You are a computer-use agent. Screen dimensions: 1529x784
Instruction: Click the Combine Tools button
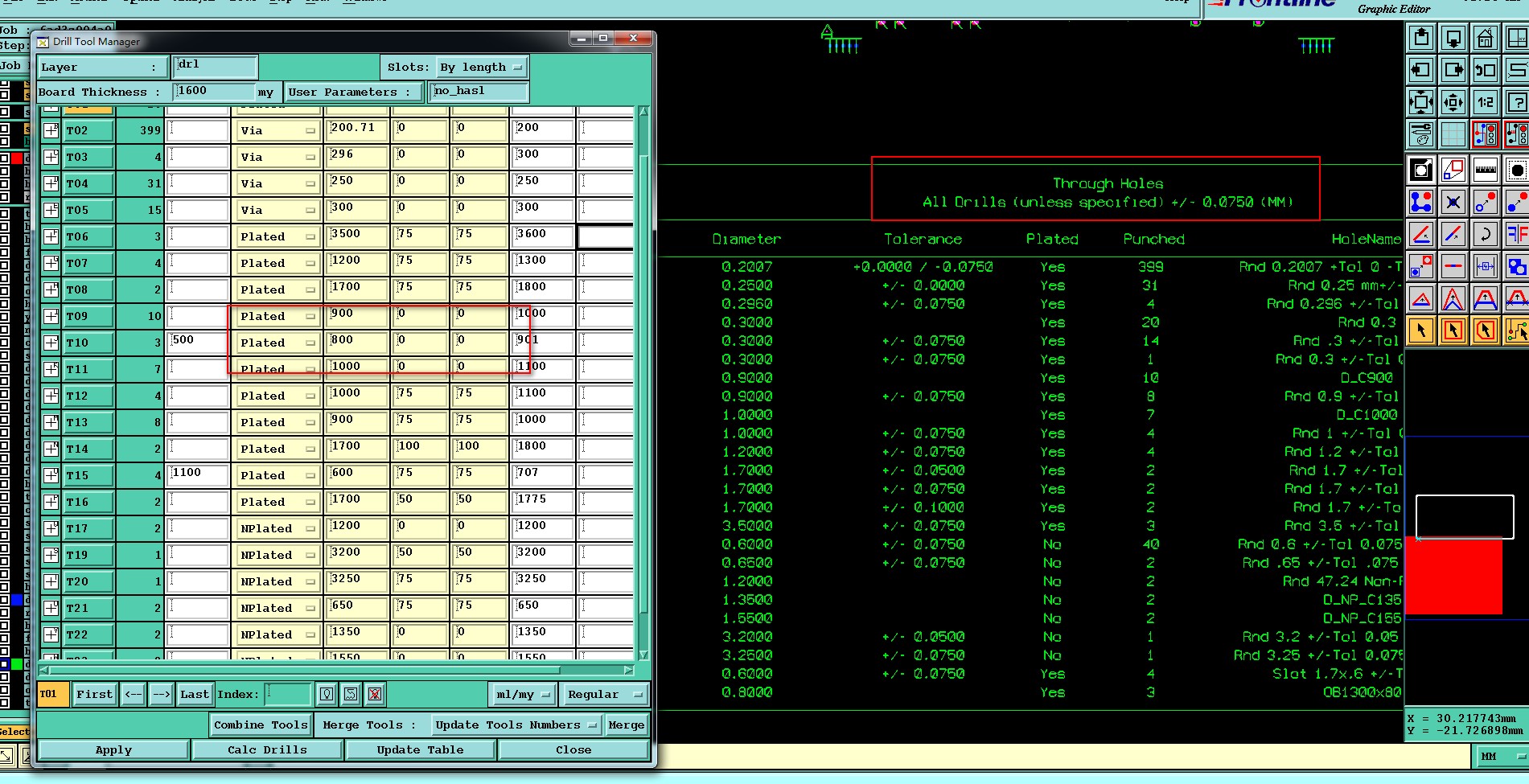pos(261,724)
